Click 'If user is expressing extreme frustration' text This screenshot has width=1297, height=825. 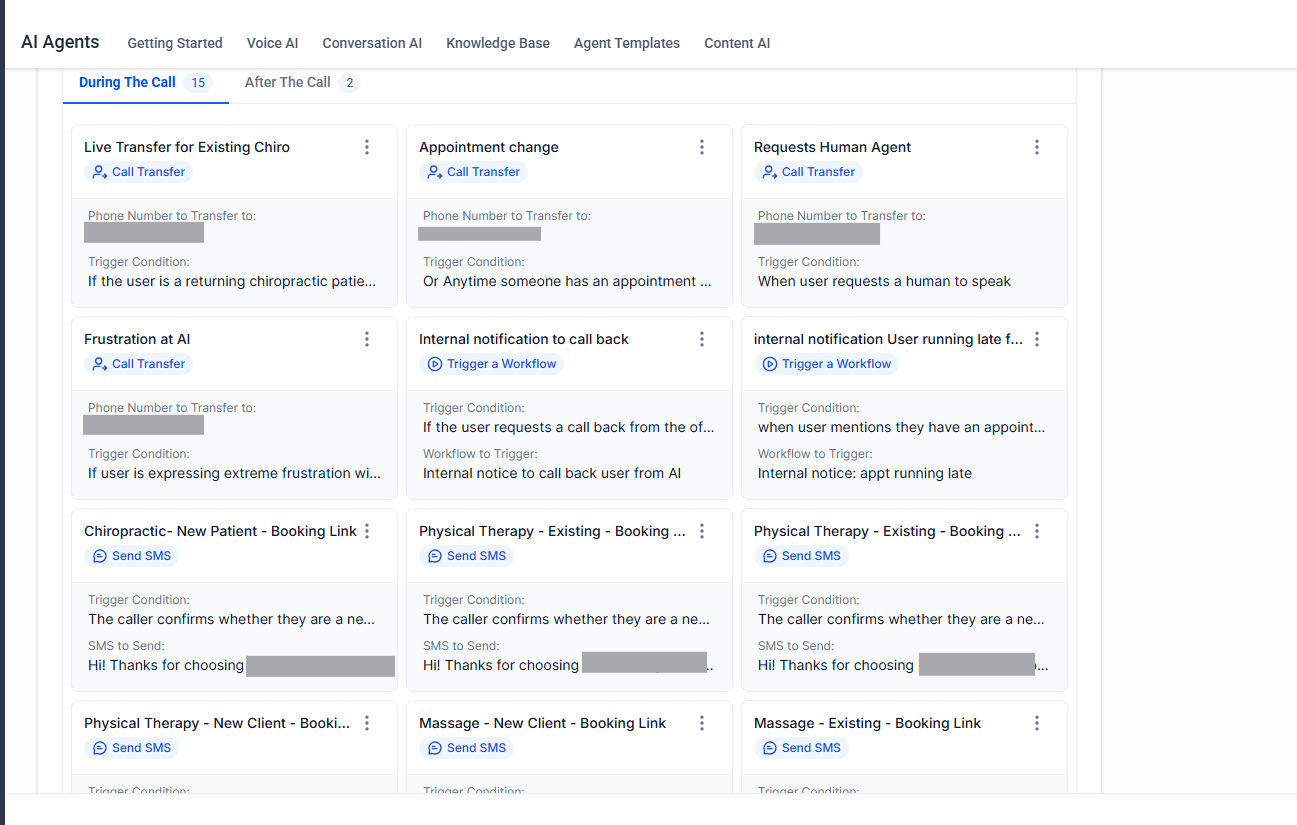[234, 473]
